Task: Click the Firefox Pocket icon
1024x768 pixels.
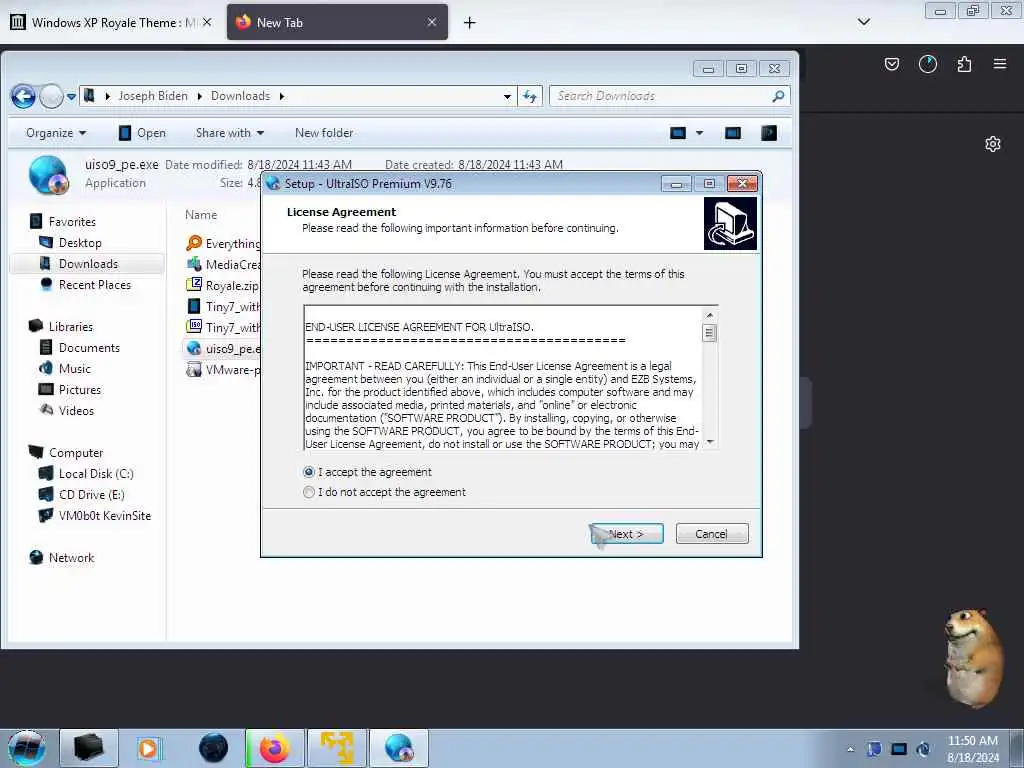Action: tap(892, 64)
